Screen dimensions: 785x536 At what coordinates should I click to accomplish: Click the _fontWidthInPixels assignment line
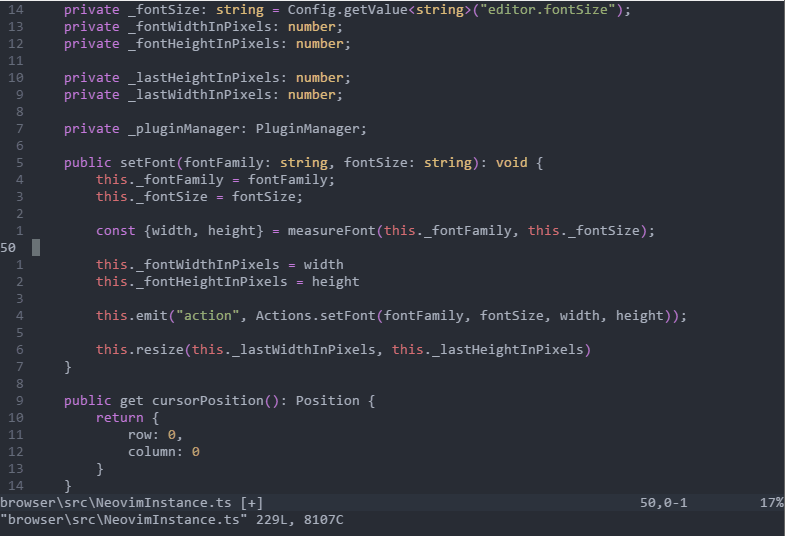point(220,265)
